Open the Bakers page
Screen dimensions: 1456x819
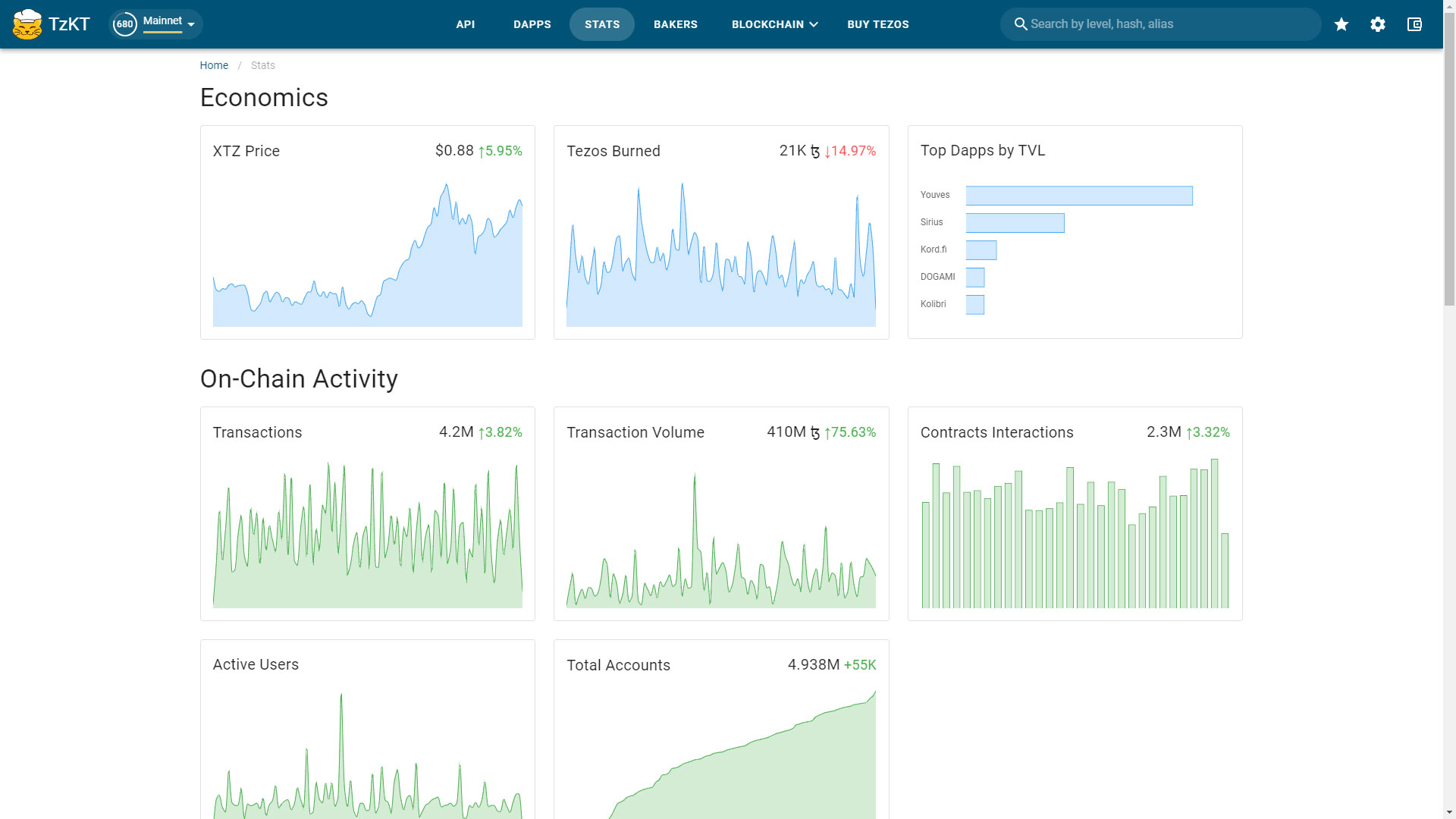pyautogui.click(x=675, y=24)
